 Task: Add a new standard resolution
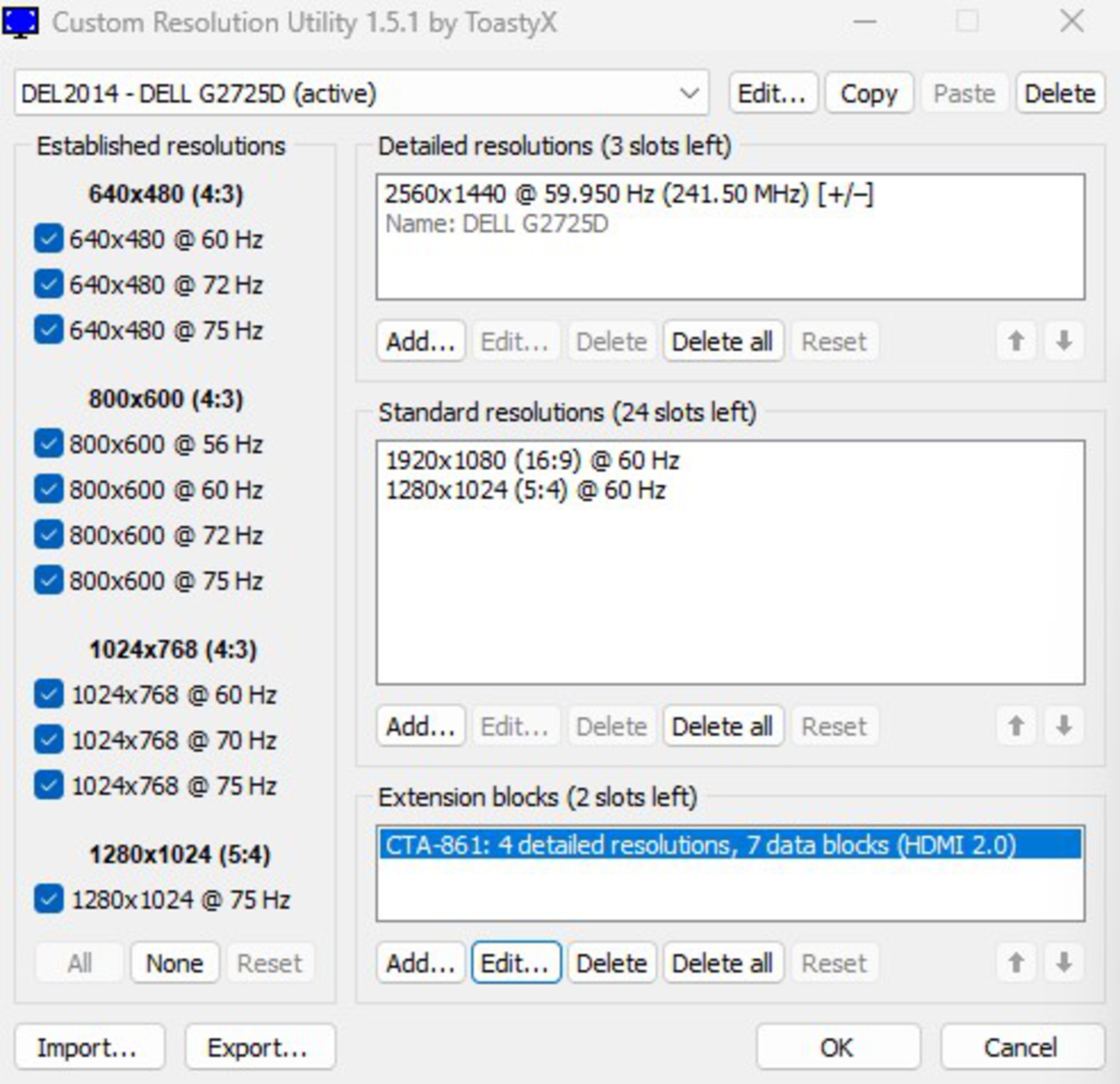pyautogui.click(x=421, y=726)
